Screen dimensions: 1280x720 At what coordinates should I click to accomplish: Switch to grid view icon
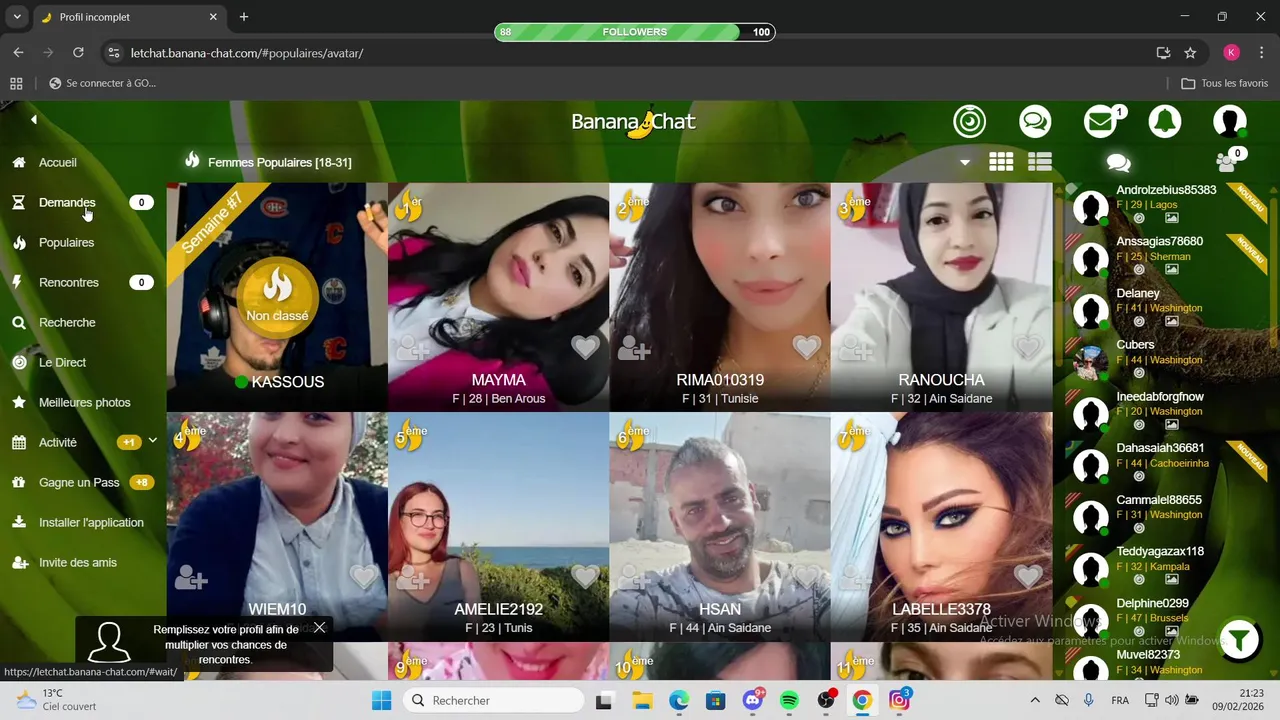coord(1001,162)
